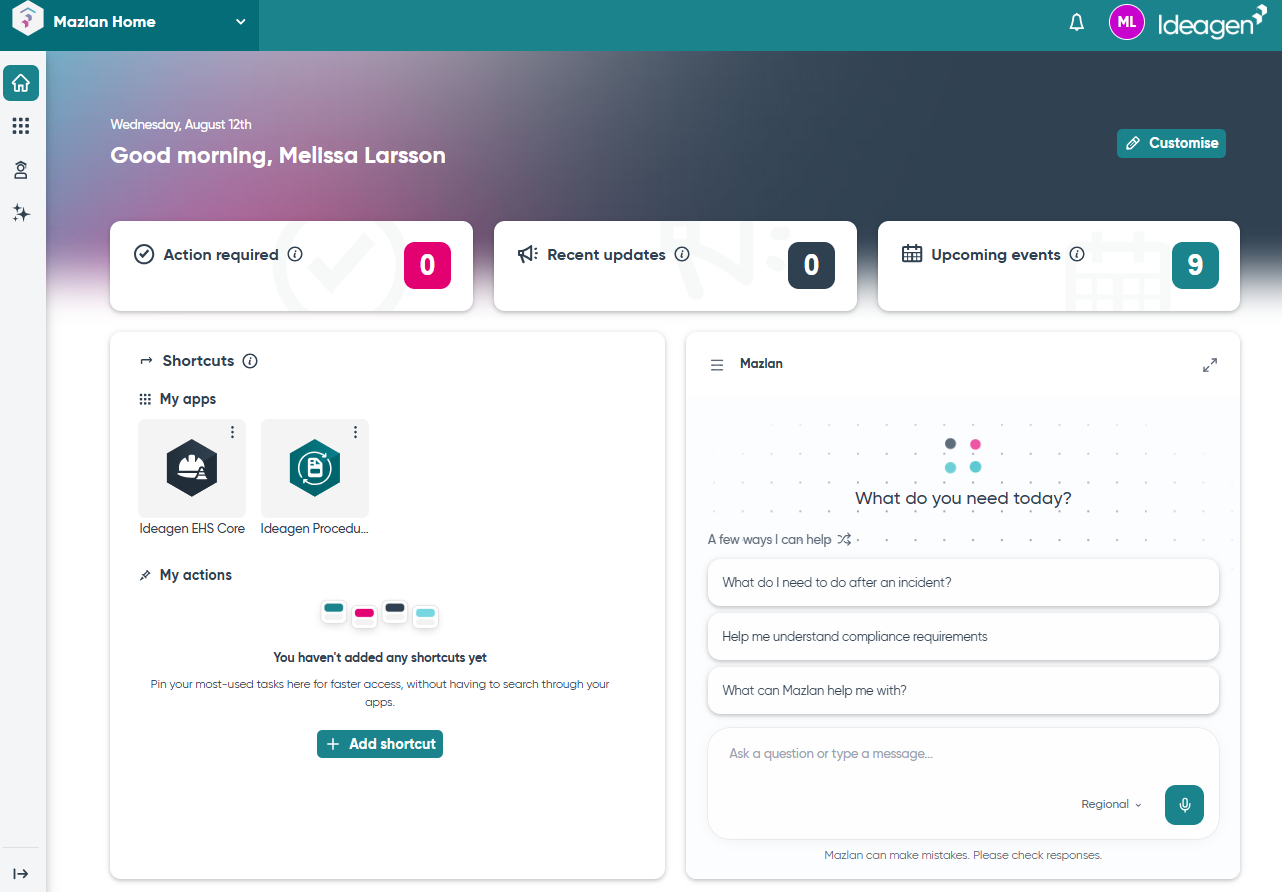1282x892 pixels.
Task: Open the support agent sidebar icon
Action: 21,170
